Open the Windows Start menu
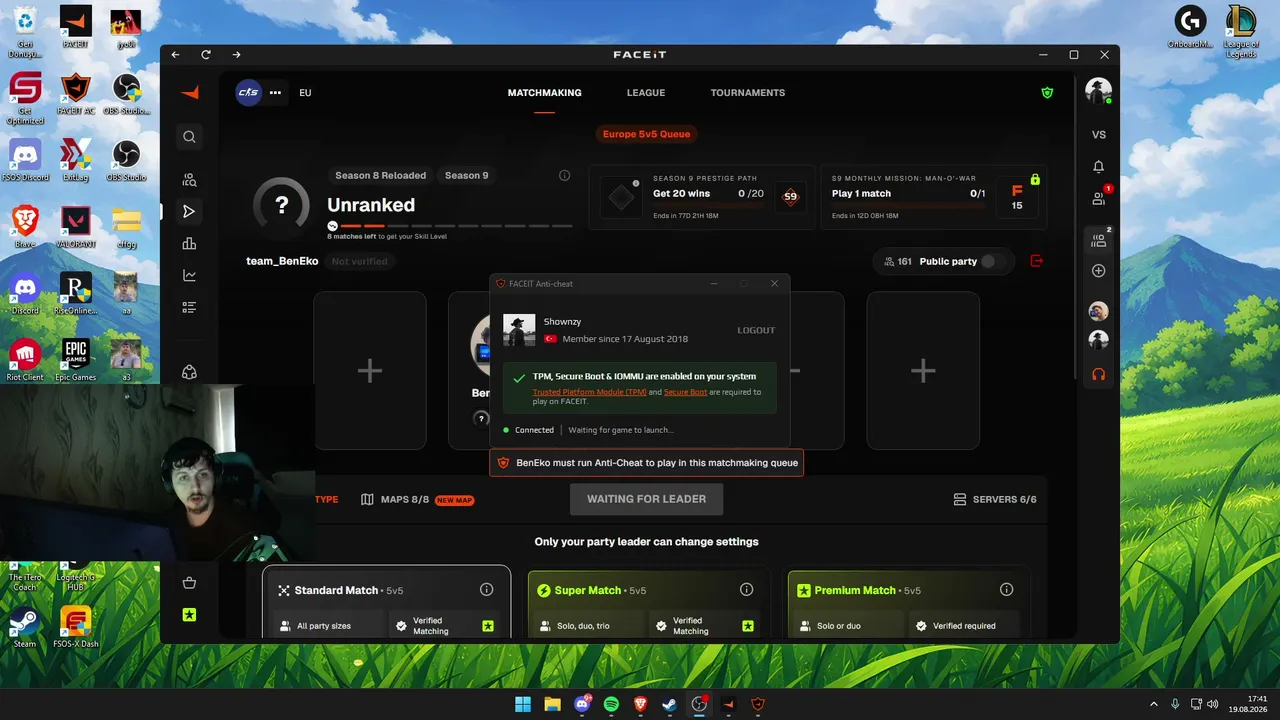 coord(523,704)
